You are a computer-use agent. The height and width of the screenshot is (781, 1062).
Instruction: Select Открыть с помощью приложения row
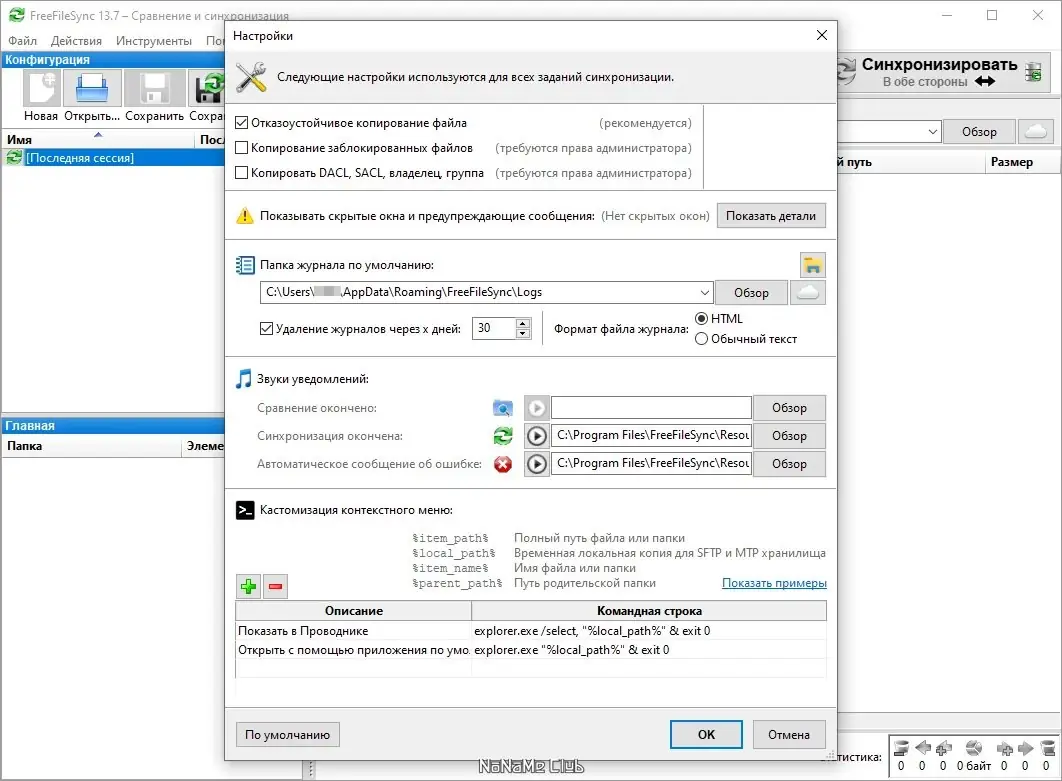pos(531,650)
